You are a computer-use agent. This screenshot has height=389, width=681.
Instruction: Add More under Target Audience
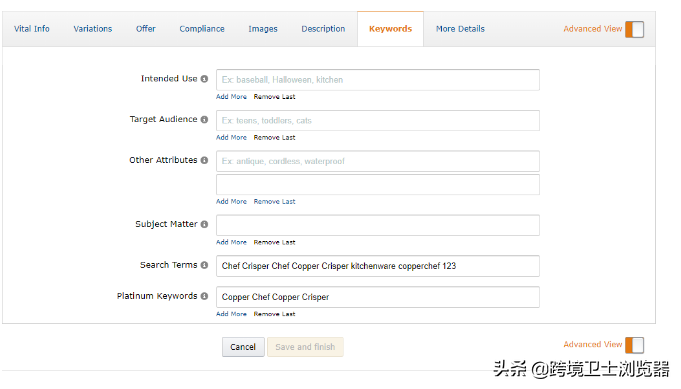(x=231, y=137)
